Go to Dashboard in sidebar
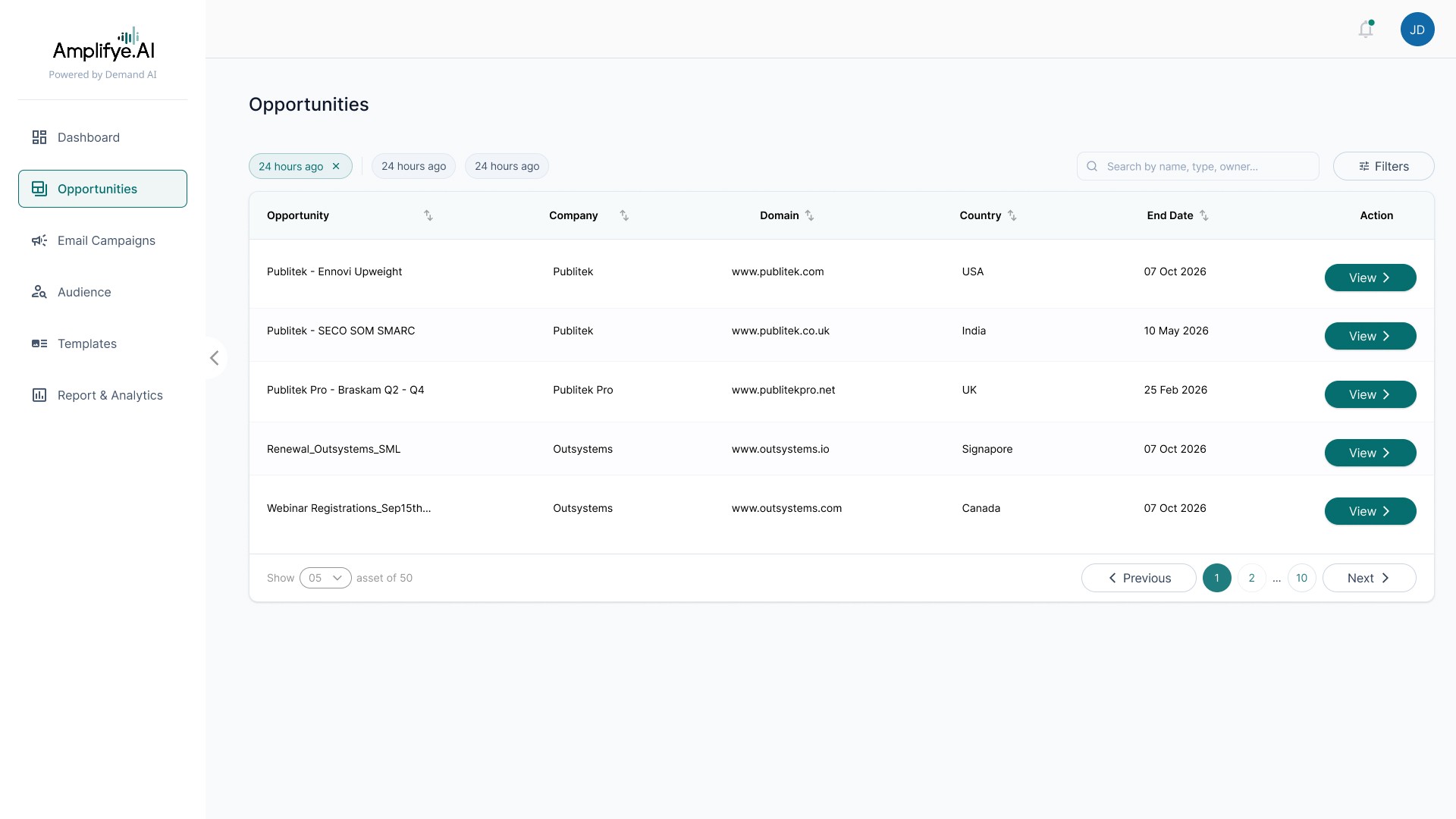The height and width of the screenshot is (819, 1456). (88, 137)
